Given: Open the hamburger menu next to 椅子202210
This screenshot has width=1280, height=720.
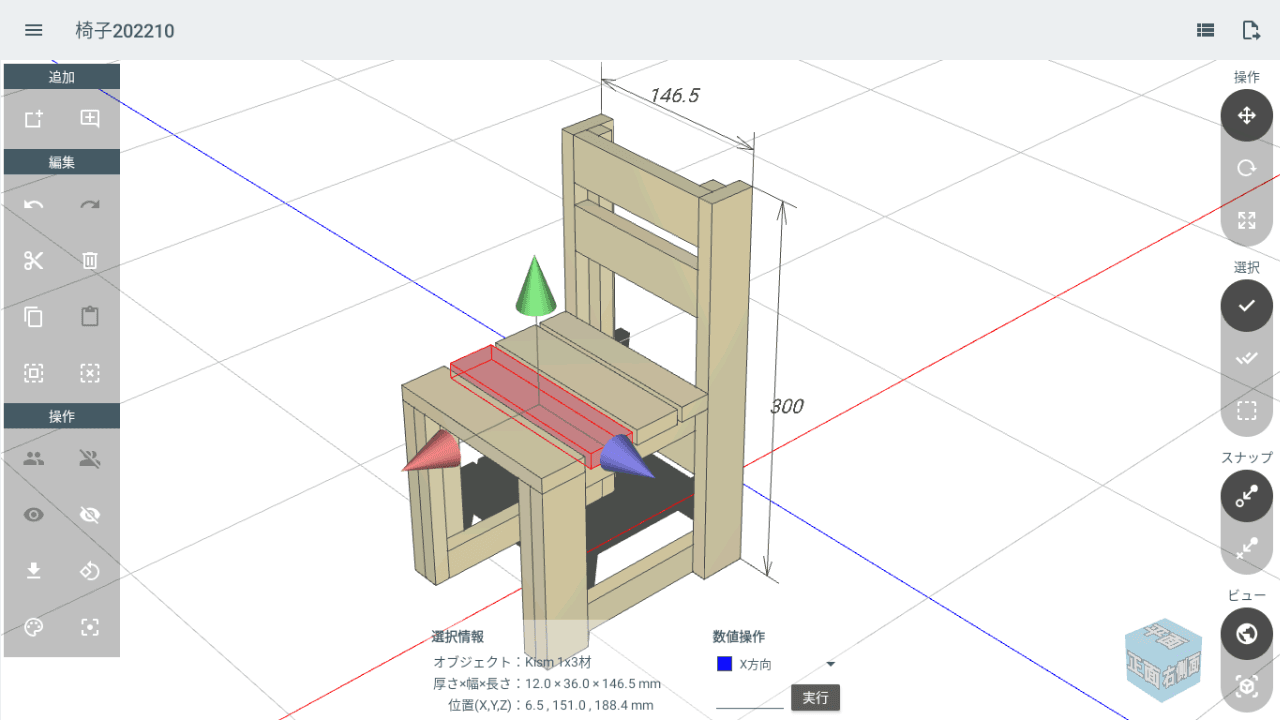Looking at the screenshot, I should [33, 30].
